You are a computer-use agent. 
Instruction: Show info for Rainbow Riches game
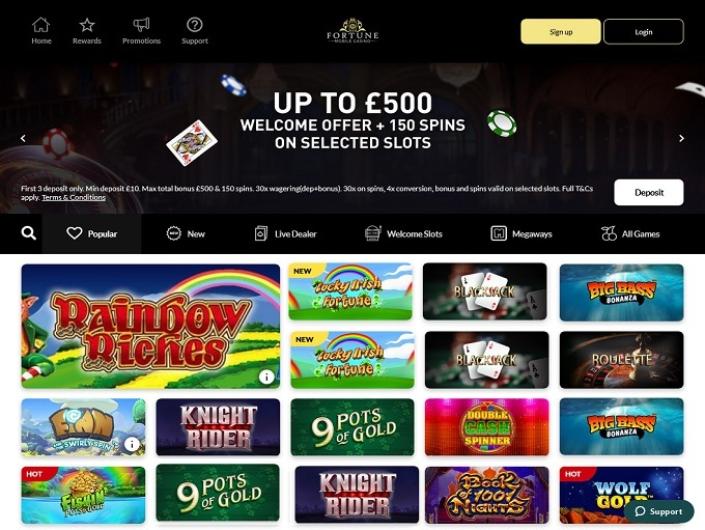266,377
